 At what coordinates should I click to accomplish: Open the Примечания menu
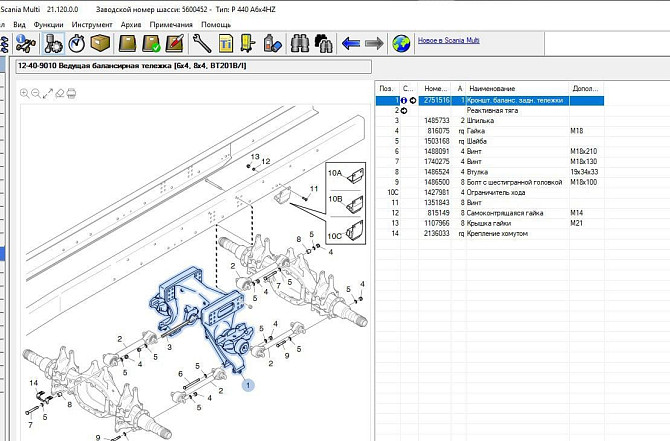click(171, 24)
